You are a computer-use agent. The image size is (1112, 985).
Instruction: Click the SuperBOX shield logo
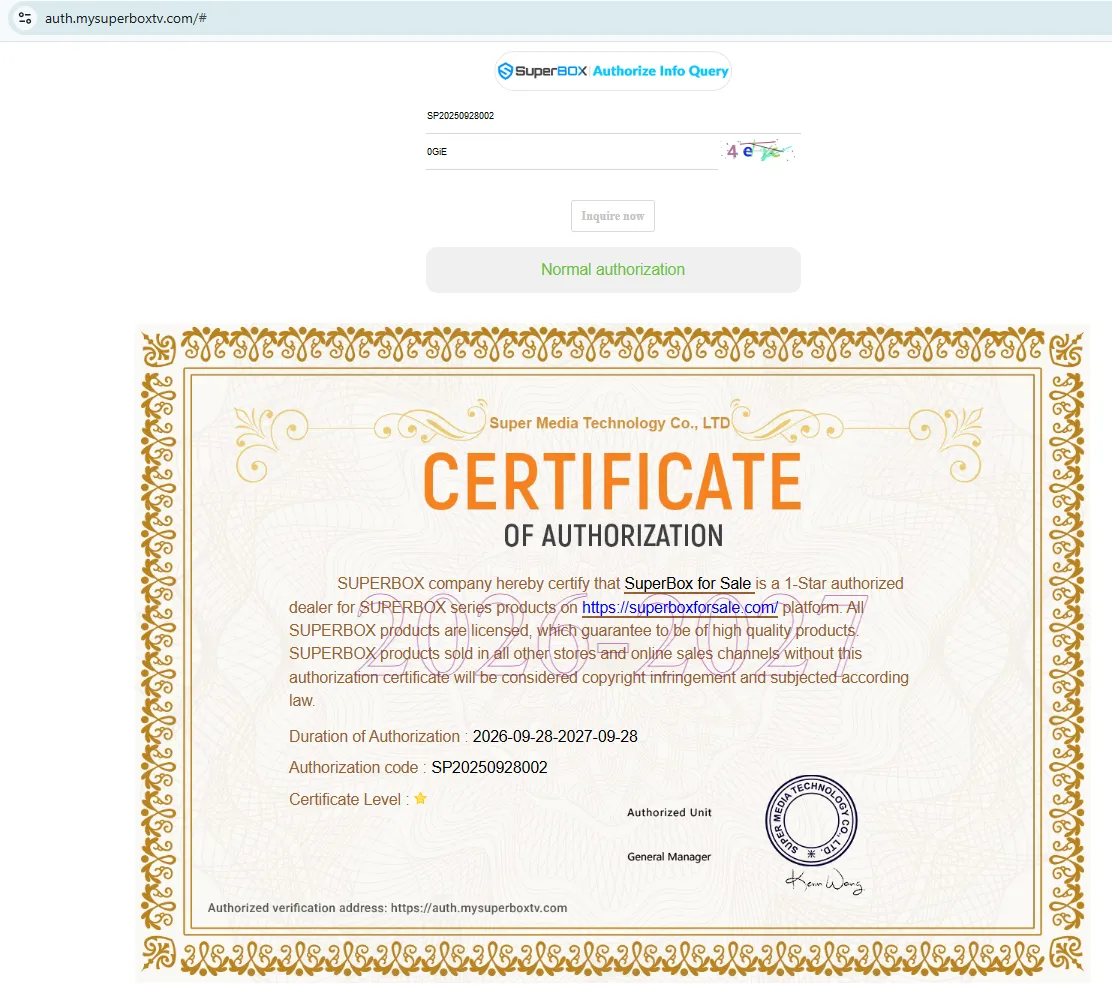505,71
